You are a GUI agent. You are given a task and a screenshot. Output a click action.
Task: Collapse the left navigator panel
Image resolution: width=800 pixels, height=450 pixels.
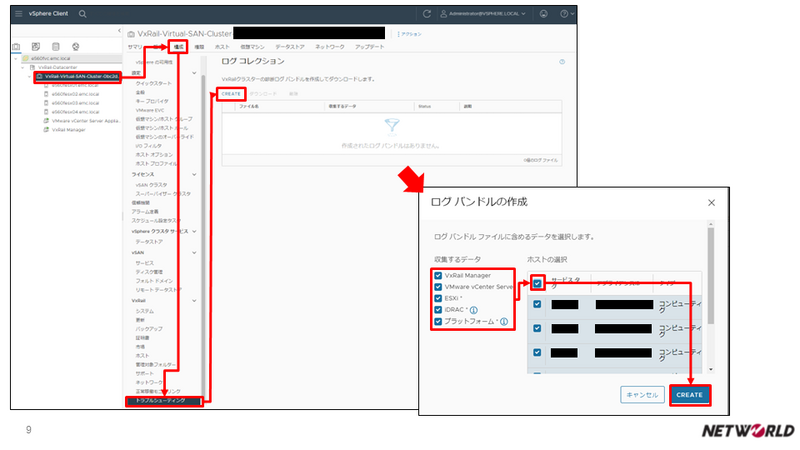pyautogui.click(x=119, y=31)
